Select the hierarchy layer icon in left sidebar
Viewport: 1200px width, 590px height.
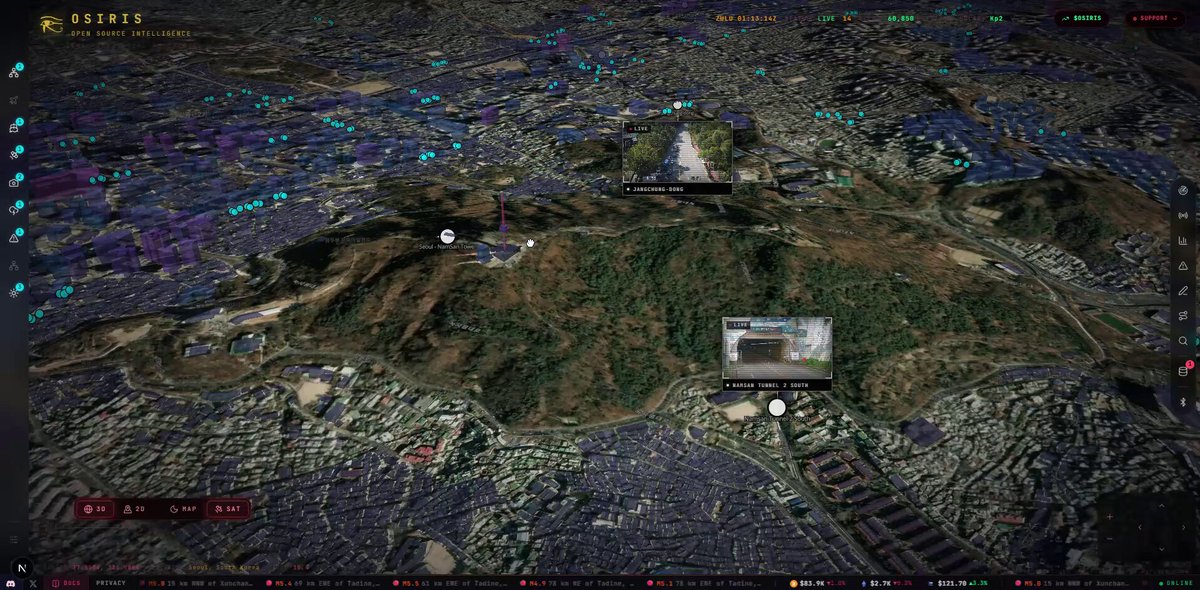click(x=14, y=266)
